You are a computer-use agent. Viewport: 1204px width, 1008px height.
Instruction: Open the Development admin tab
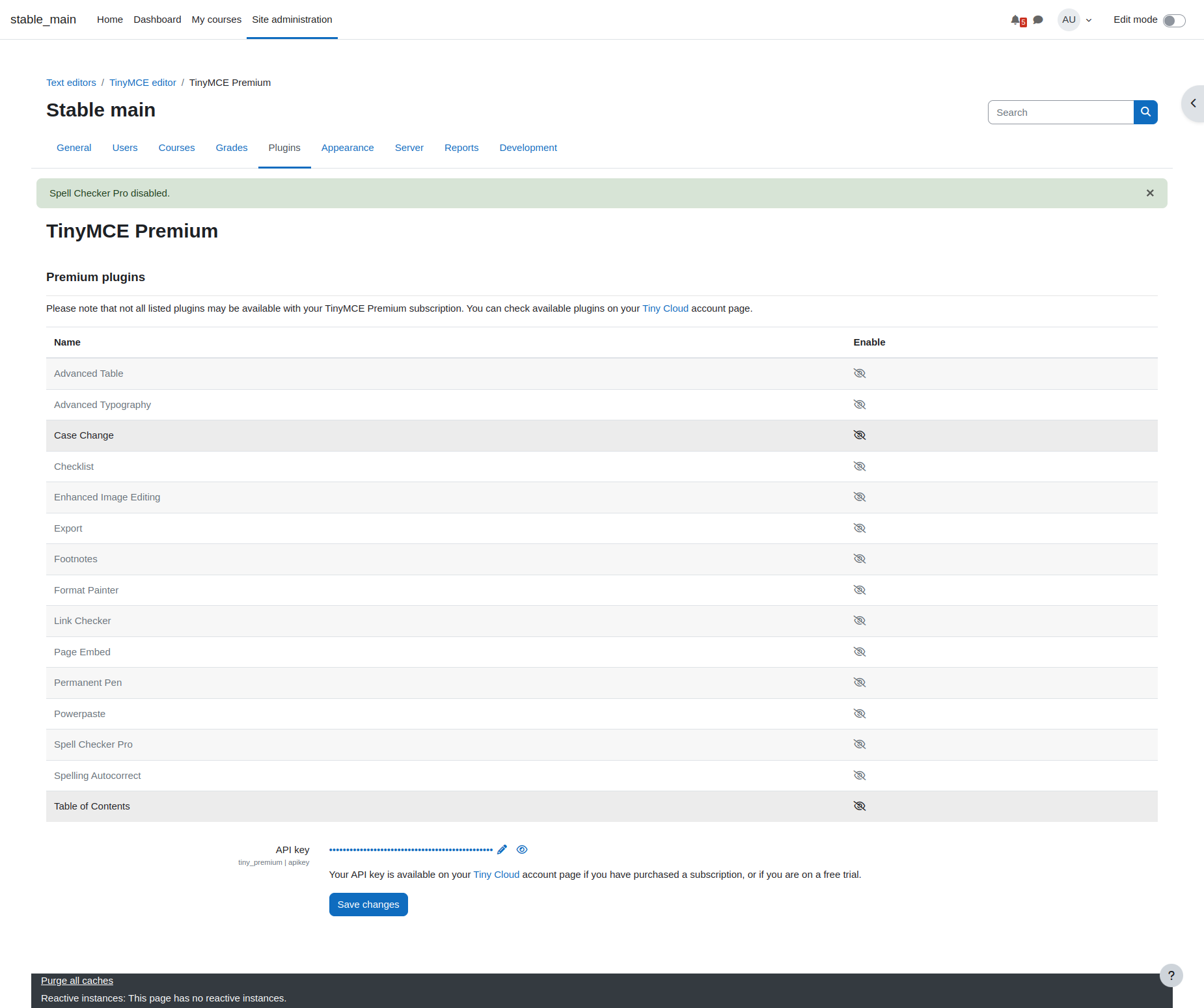(528, 148)
